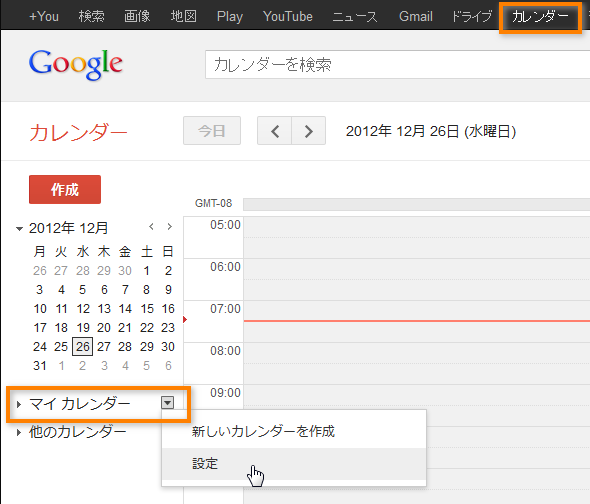Open 画像 in the Google top bar
The width and height of the screenshot is (590, 504).
(137, 16)
